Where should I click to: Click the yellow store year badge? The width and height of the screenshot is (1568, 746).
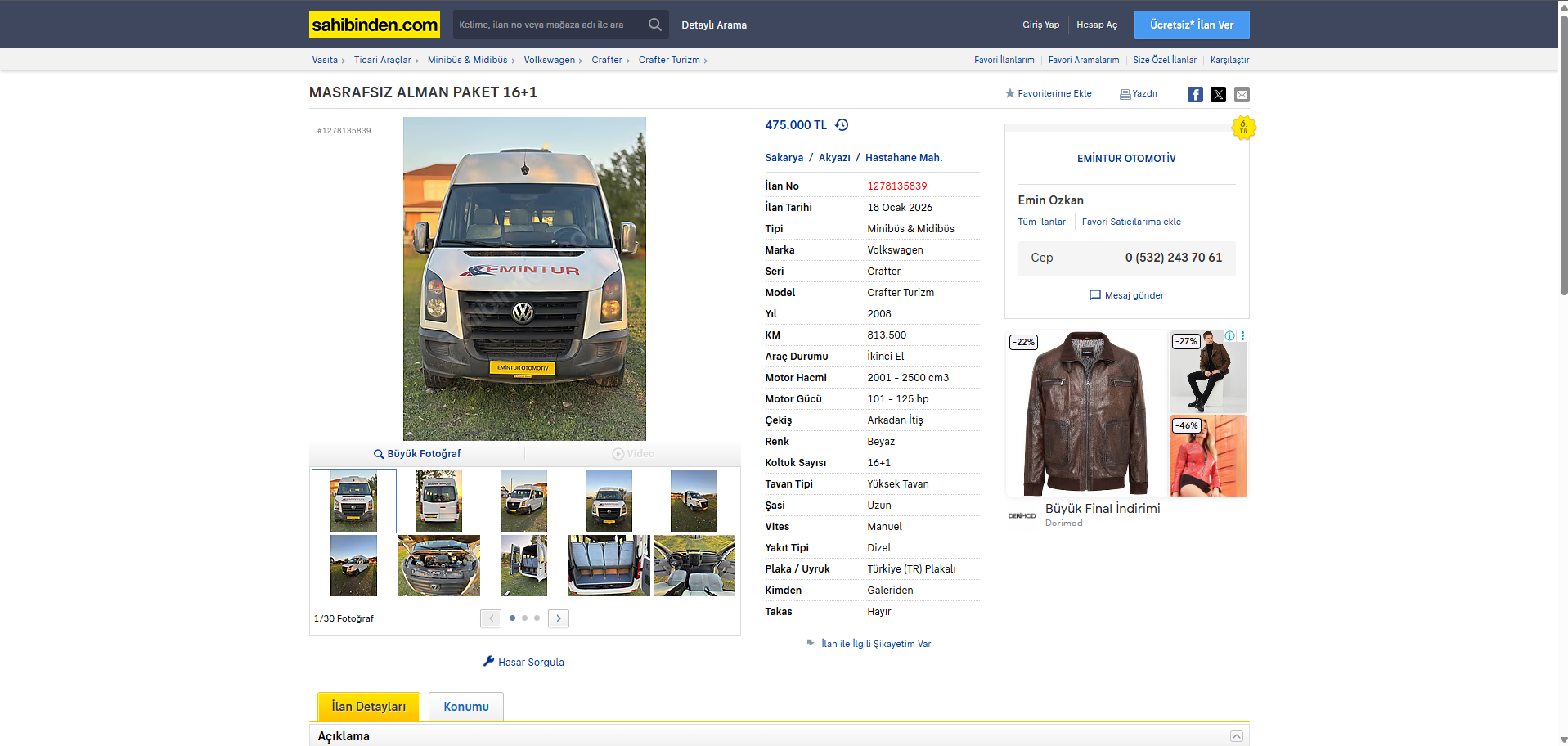(x=1243, y=128)
